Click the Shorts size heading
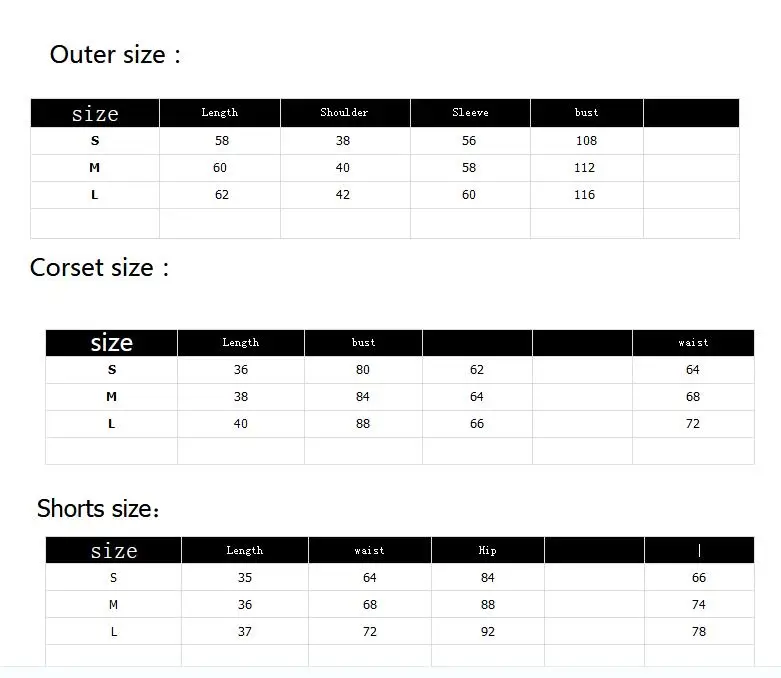781x678 pixels. [98, 509]
